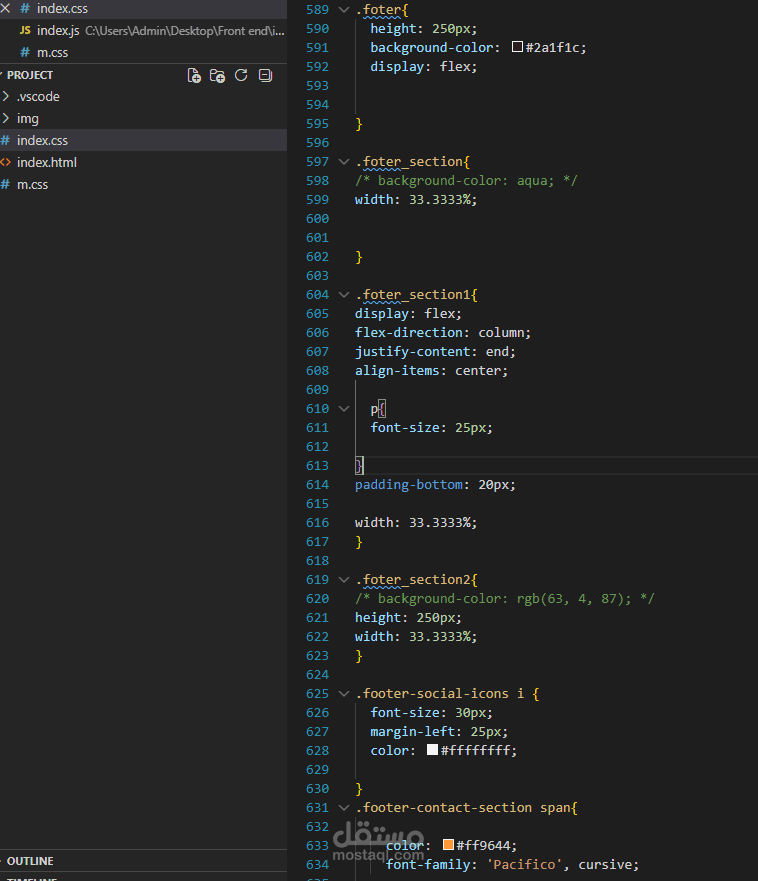Click 'align-items: center;' text
758x881 pixels.
click(431, 371)
